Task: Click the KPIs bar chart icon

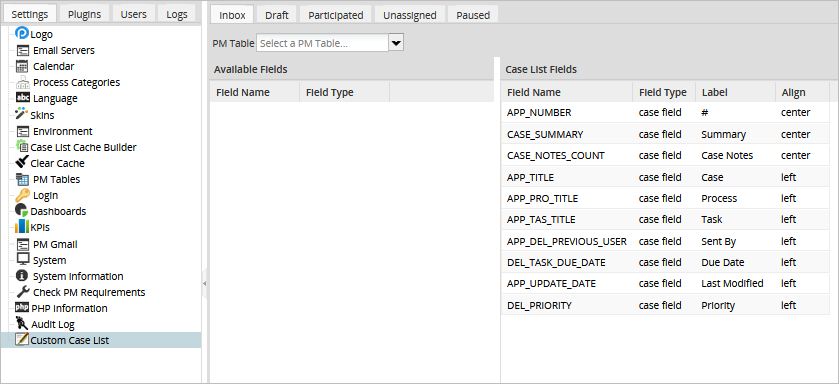Action: [22, 227]
